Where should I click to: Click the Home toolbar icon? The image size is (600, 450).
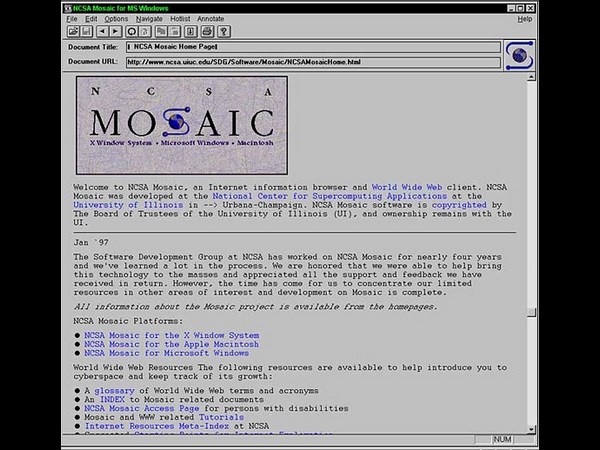(x=147, y=31)
